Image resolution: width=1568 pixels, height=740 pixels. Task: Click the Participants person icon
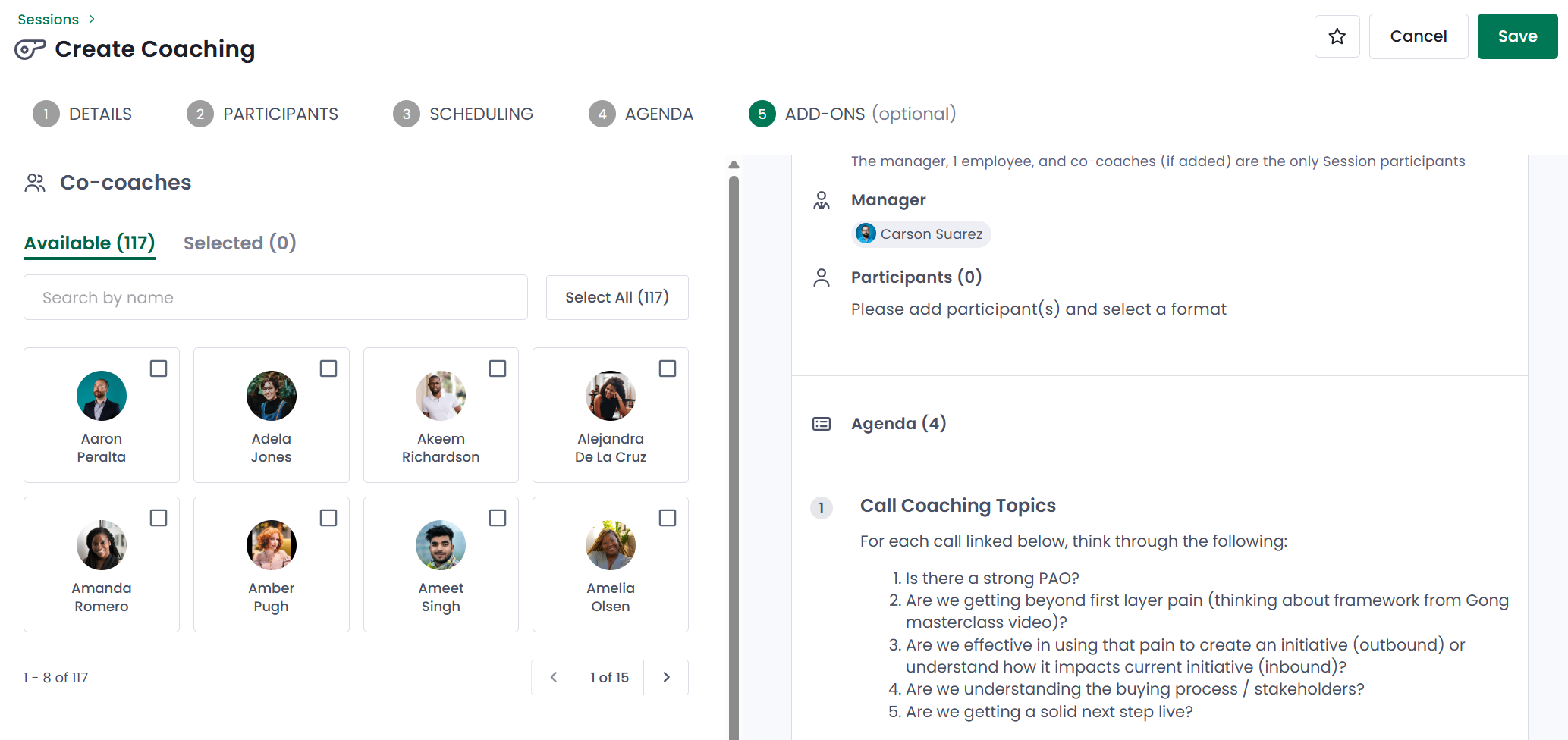tap(822, 277)
